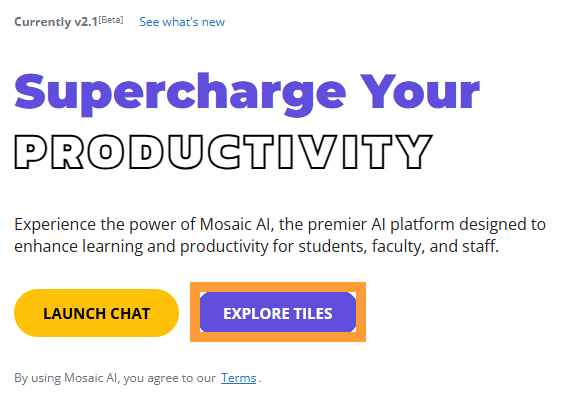
Task: Open the Terms link
Action: point(238,378)
